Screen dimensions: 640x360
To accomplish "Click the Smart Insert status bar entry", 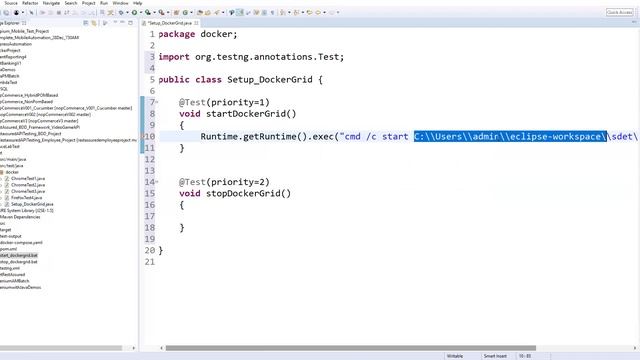I will [495, 356].
